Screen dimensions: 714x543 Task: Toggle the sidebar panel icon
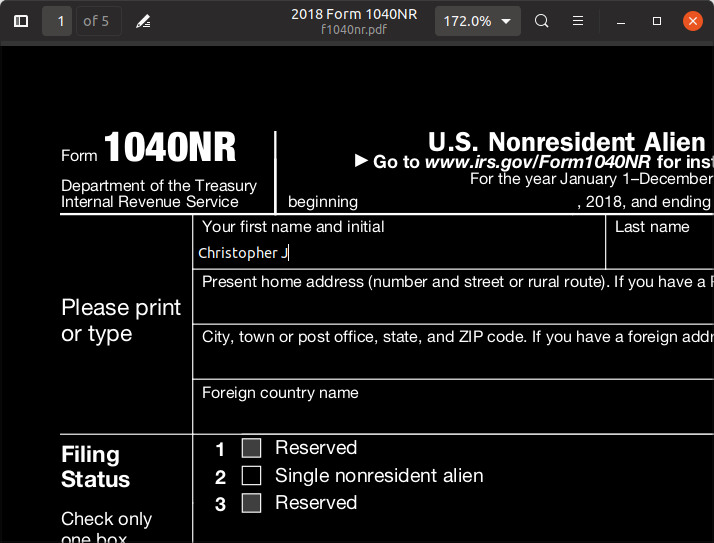click(x=21, y=21)
